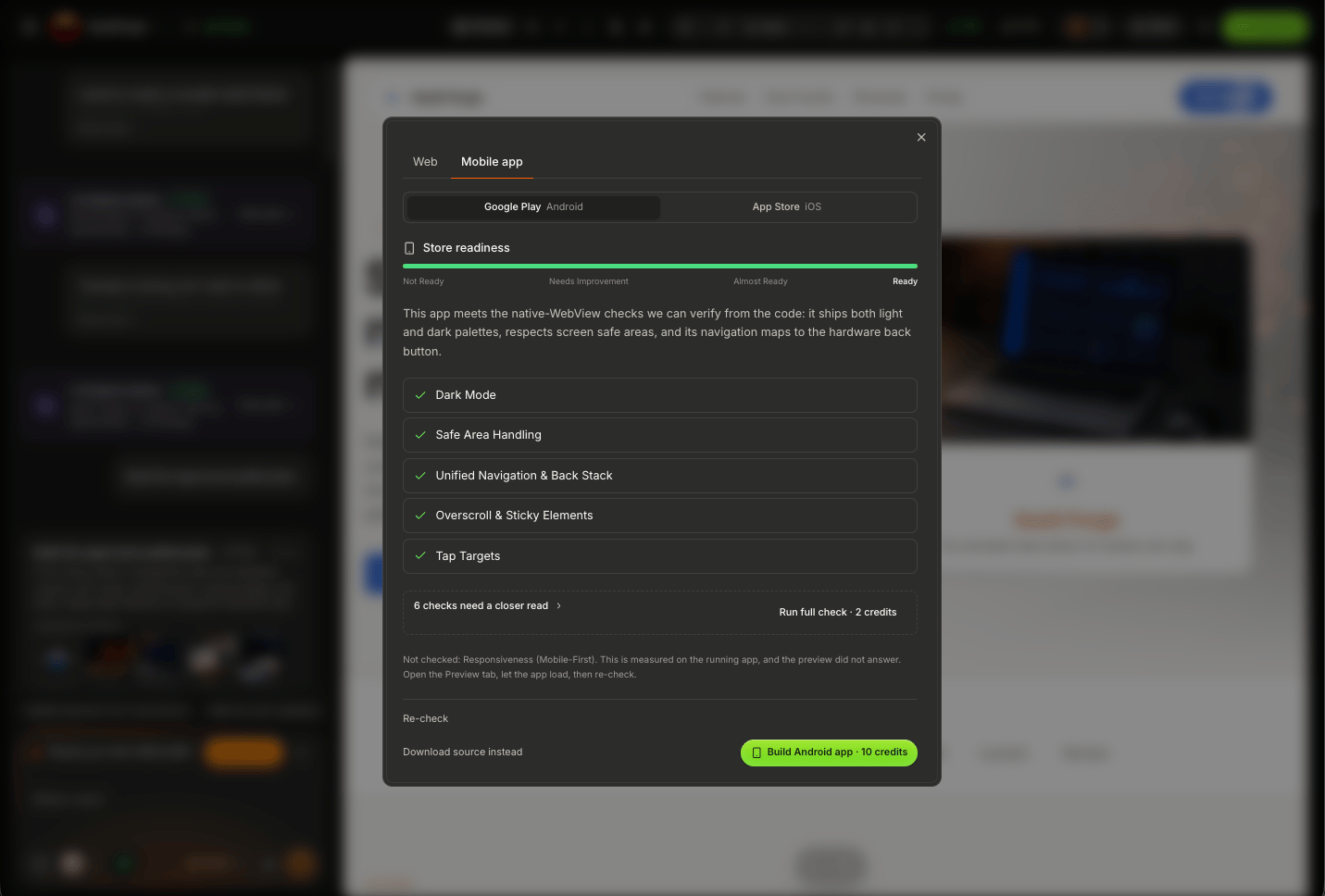Click the Safe Area Handling checkmark icon
Screen dimensions: 1325x896
[420, 435]
